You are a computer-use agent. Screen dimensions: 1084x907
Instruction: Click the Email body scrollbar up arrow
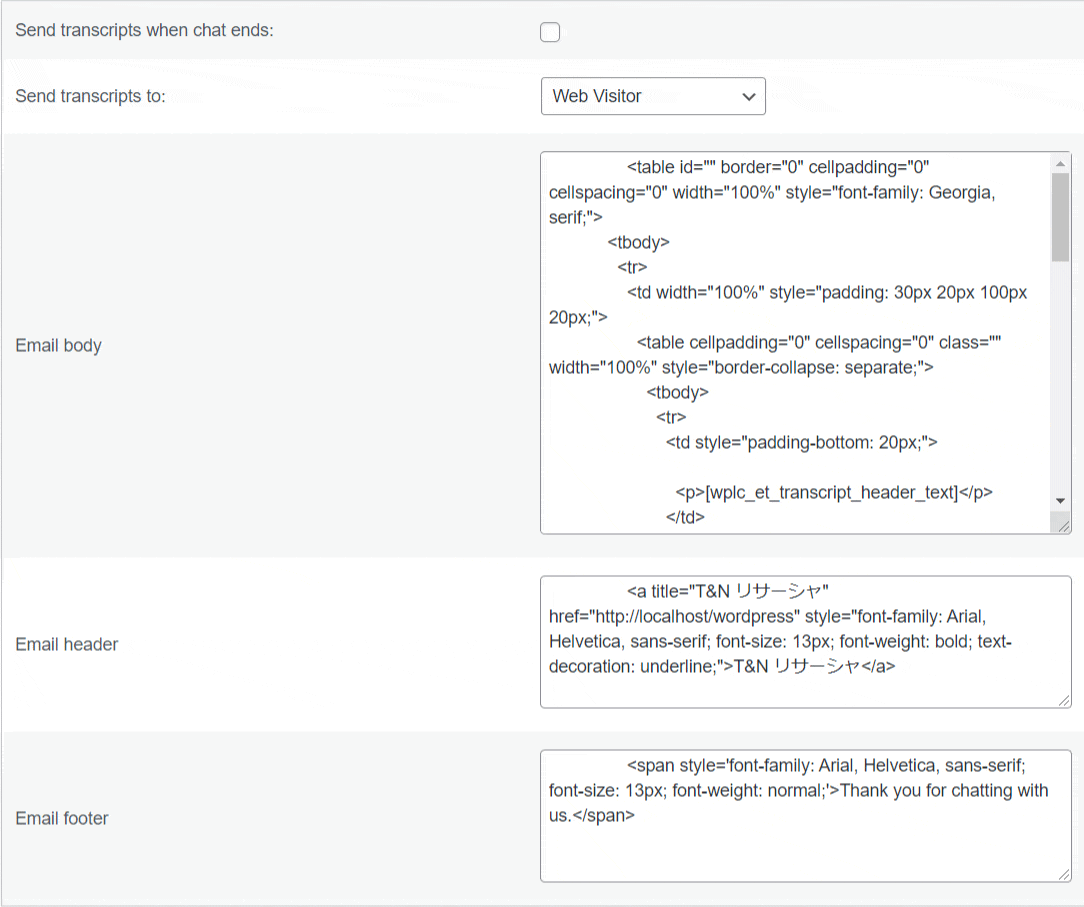[1060, 164]
